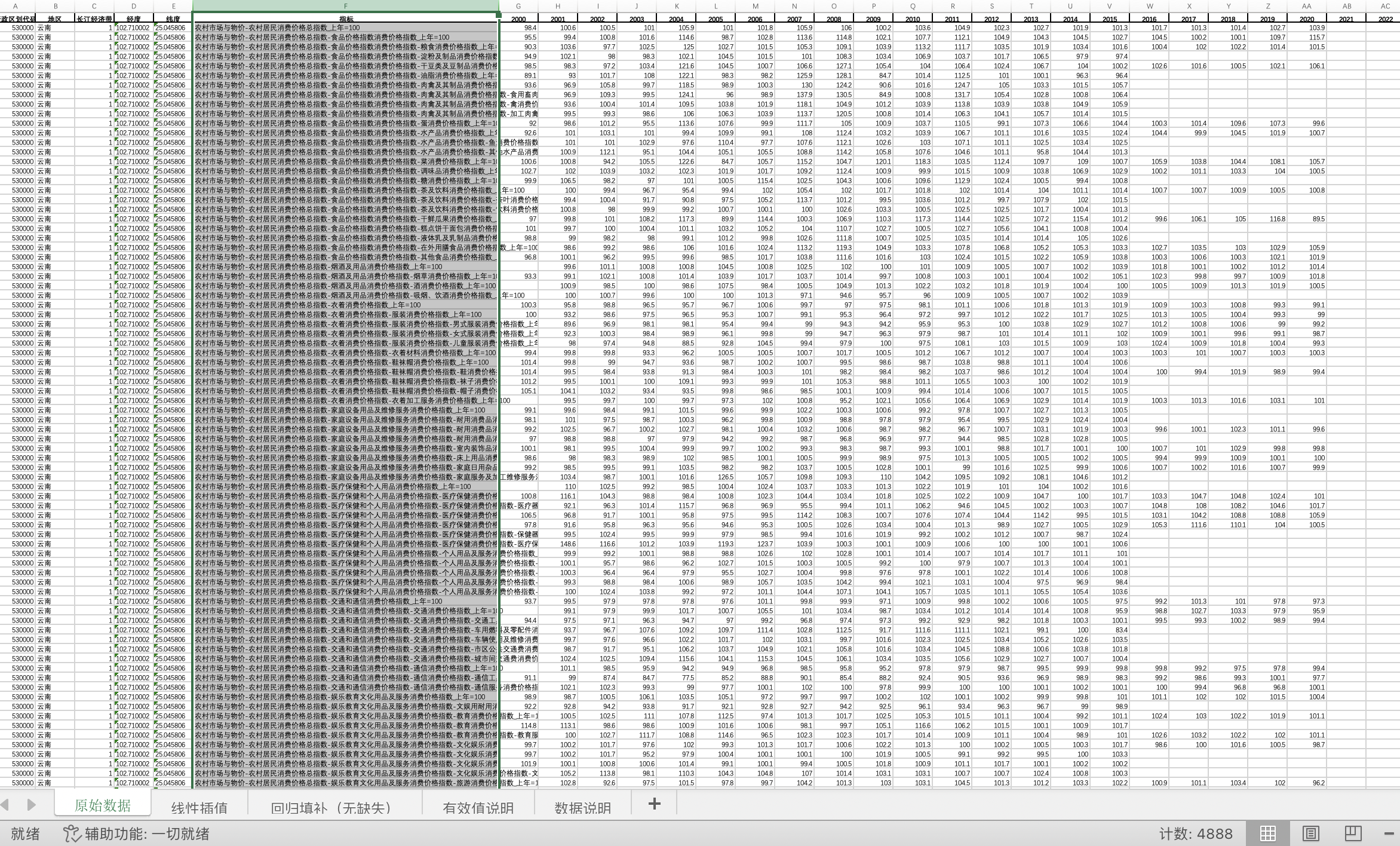Screen dimensions: 1400x846
Task: Zoom out using the minus icon
Action: pos(1389,833)
